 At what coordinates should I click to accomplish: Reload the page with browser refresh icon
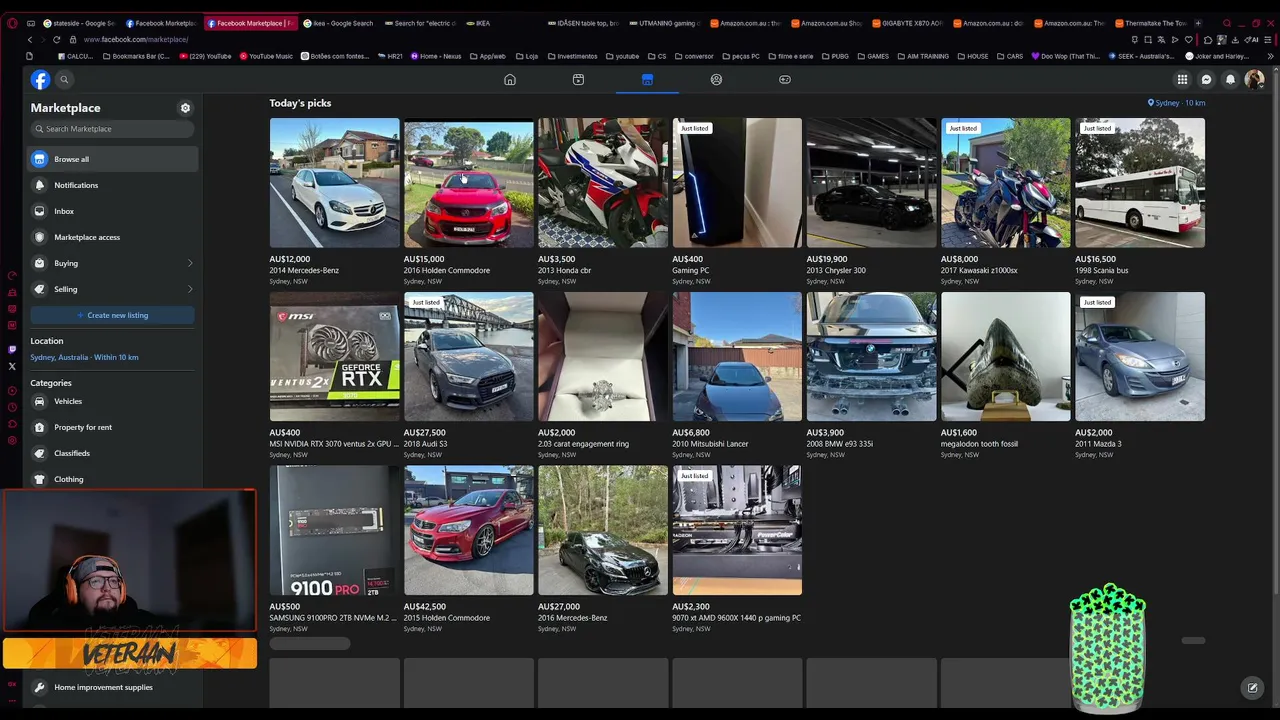pos(56,39)
